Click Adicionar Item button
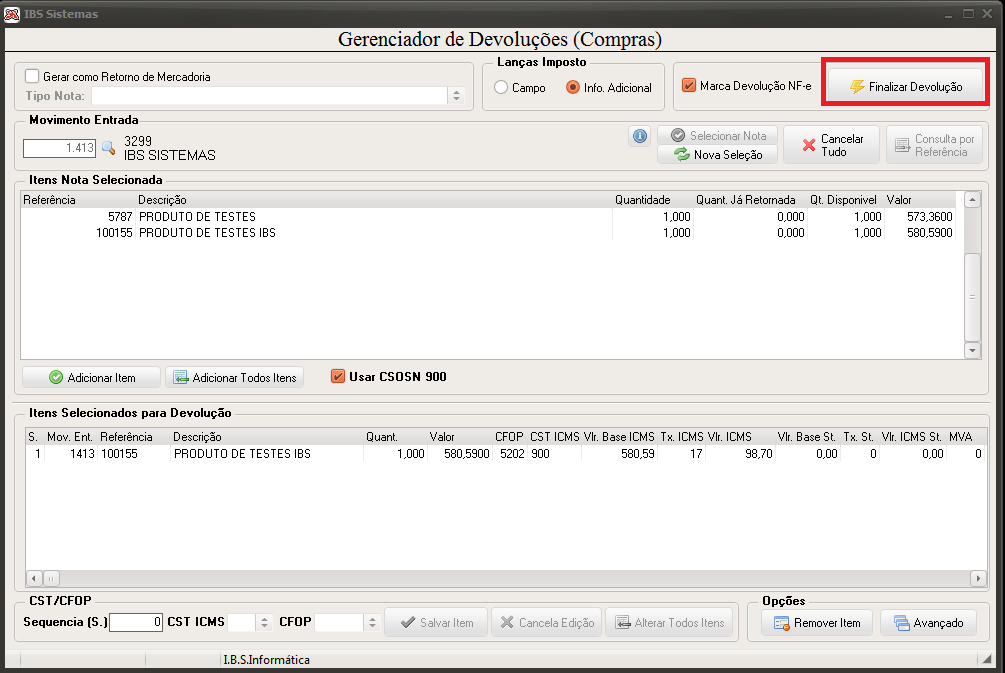1005x673 pixels. point(91,378)
